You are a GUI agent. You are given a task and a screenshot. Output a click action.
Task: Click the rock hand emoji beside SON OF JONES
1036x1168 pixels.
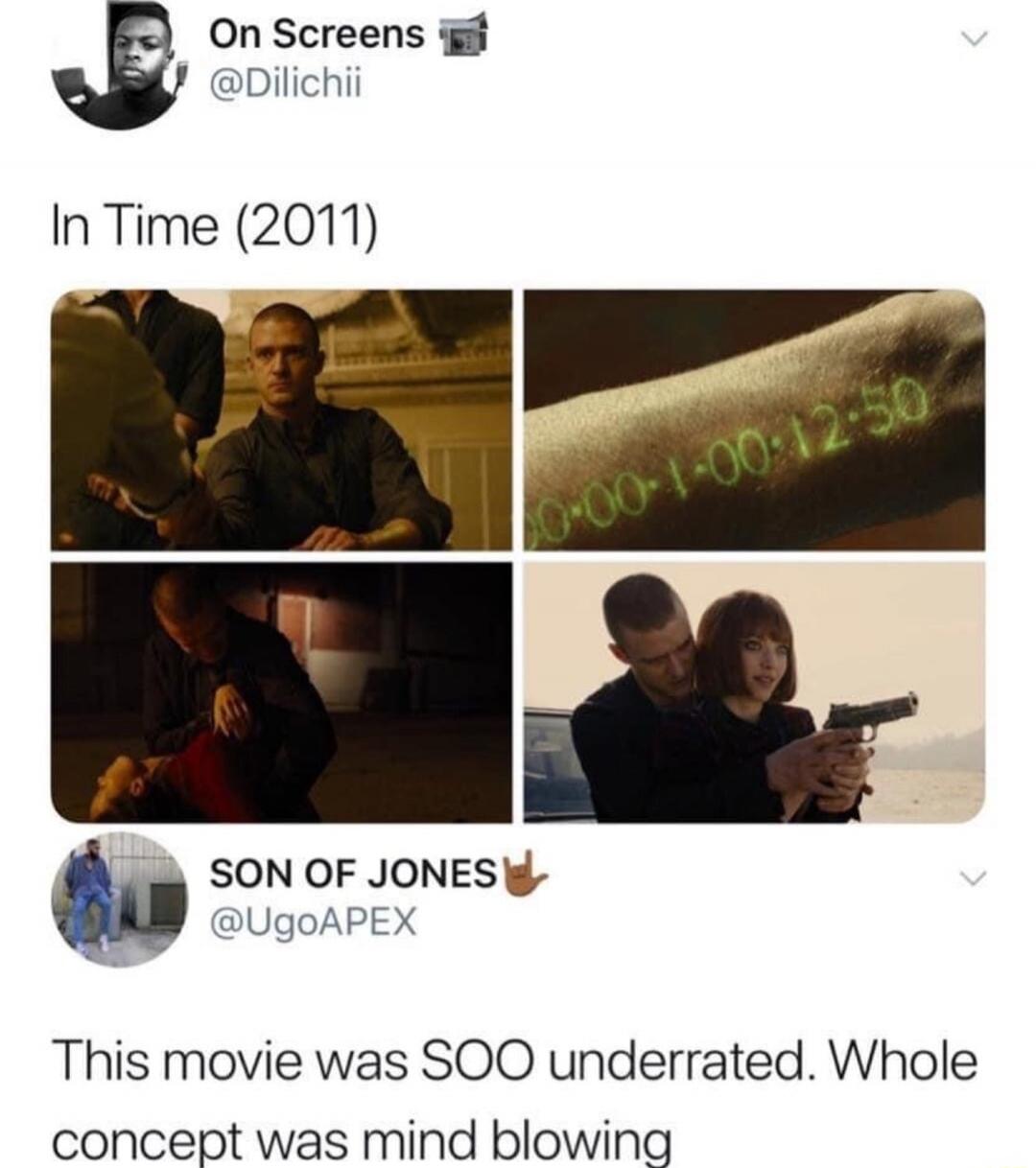point(524,872)
